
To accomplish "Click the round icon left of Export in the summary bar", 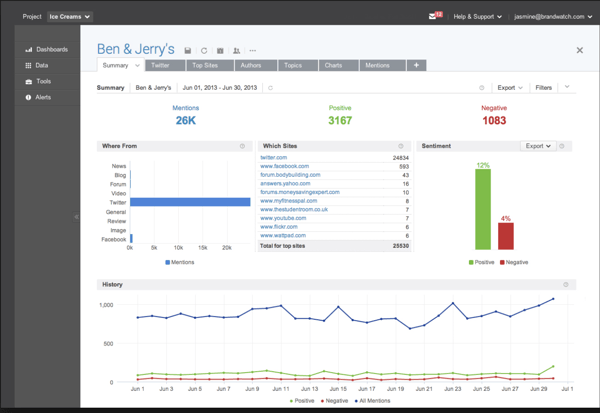I will [482, 88].
